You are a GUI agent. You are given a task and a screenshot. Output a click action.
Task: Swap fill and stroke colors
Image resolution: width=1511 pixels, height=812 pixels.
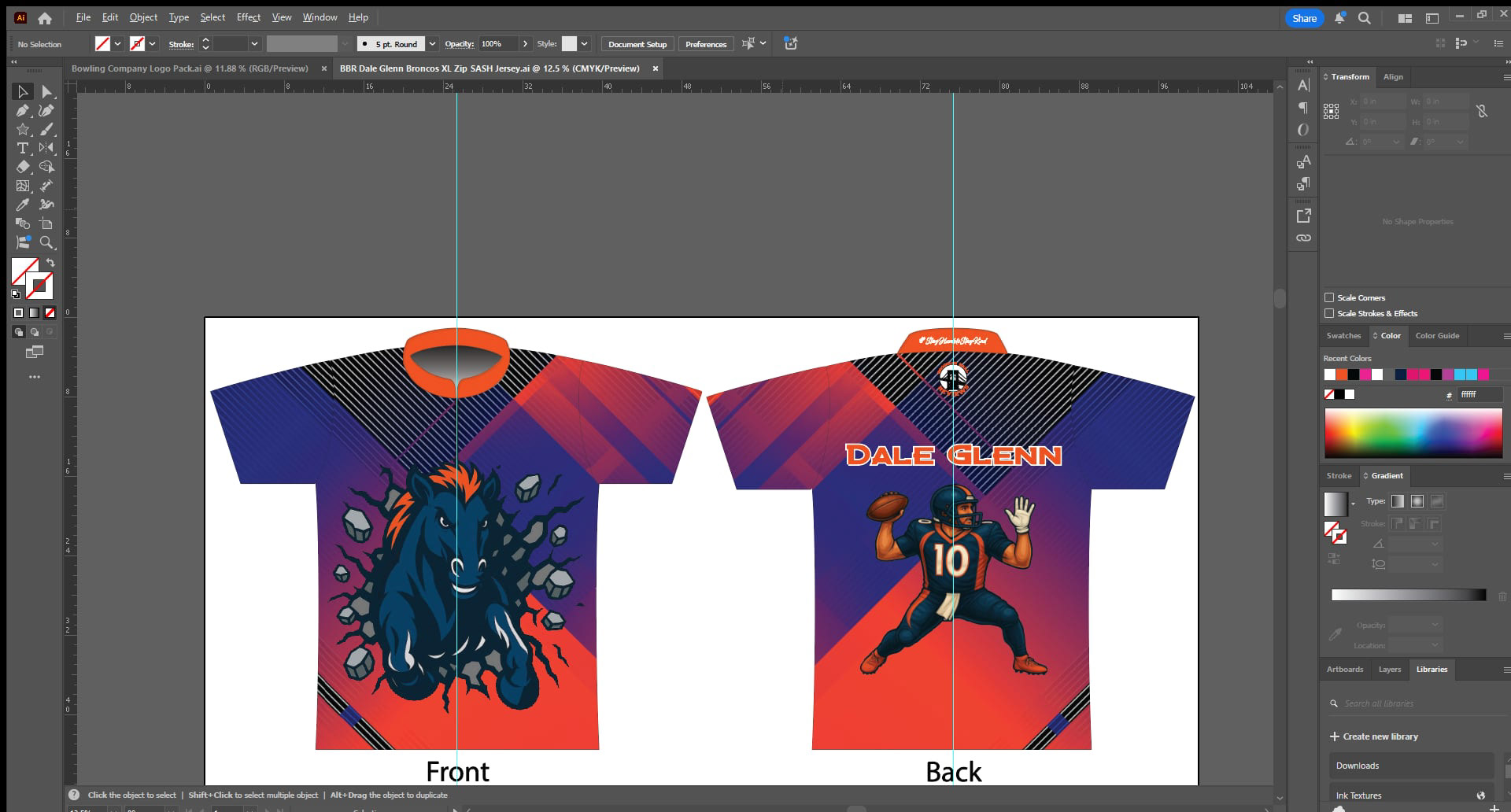click(50, 263)
